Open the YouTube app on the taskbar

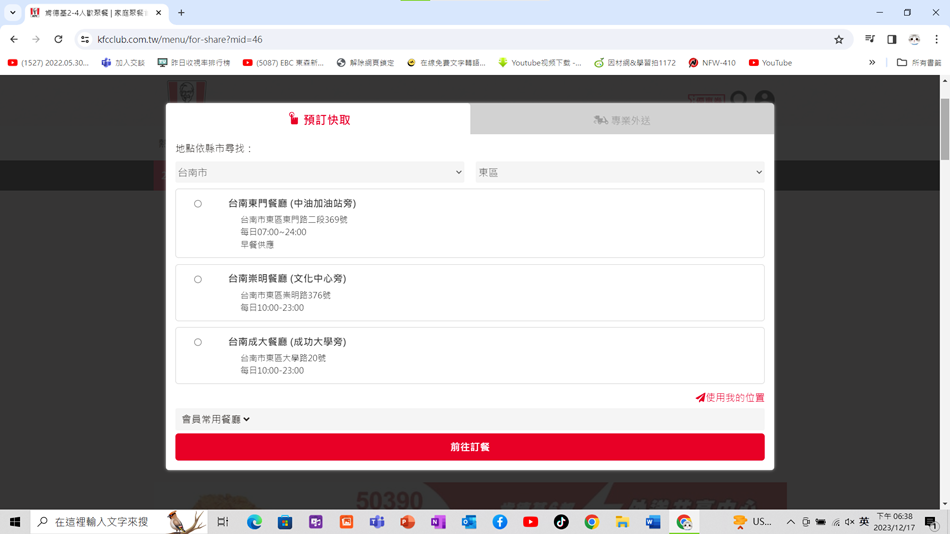click(531, 522)
